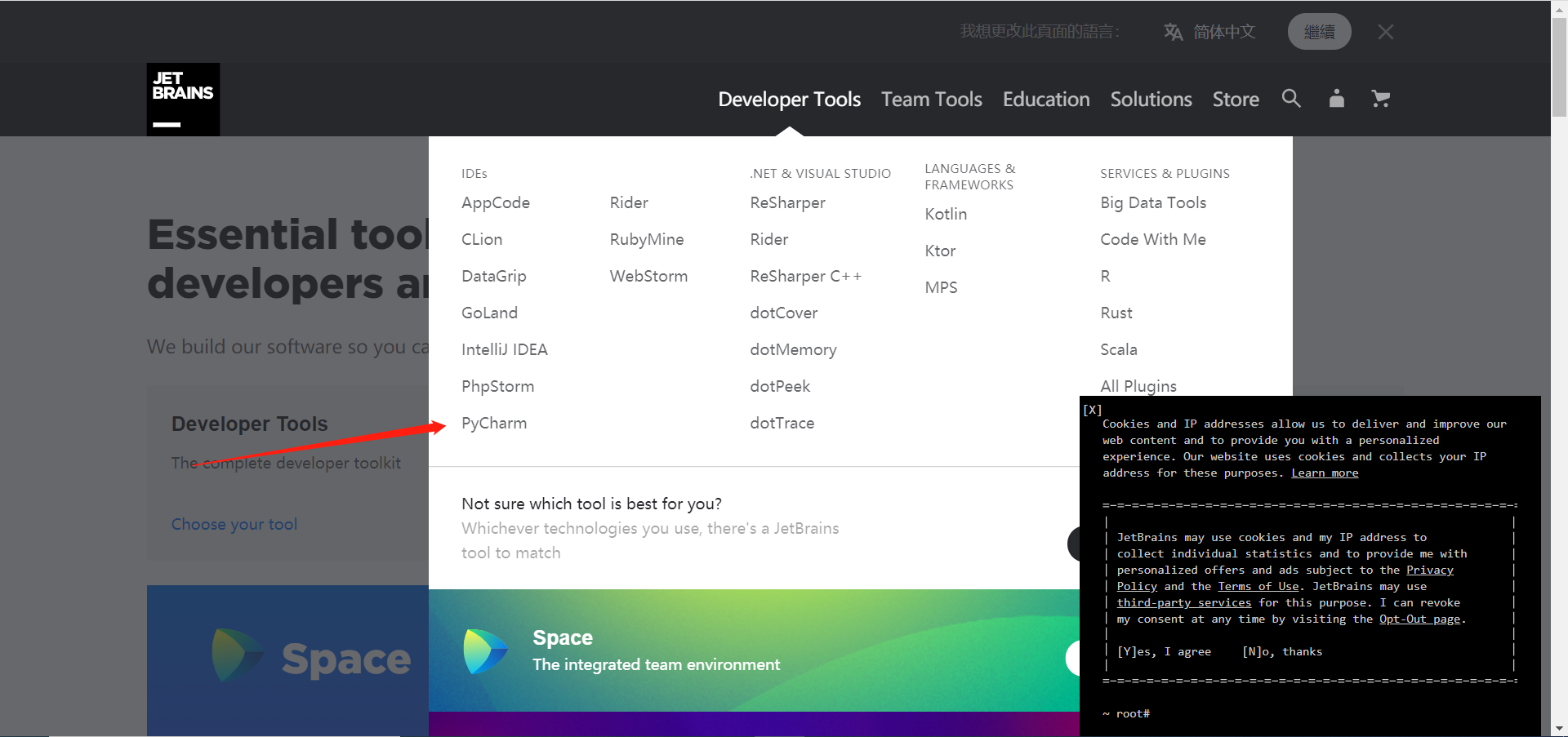The image size is (1568, 737).
Task: Click the 繼續 continue button
Action: pyautogui.click(x=1319, y=32)
